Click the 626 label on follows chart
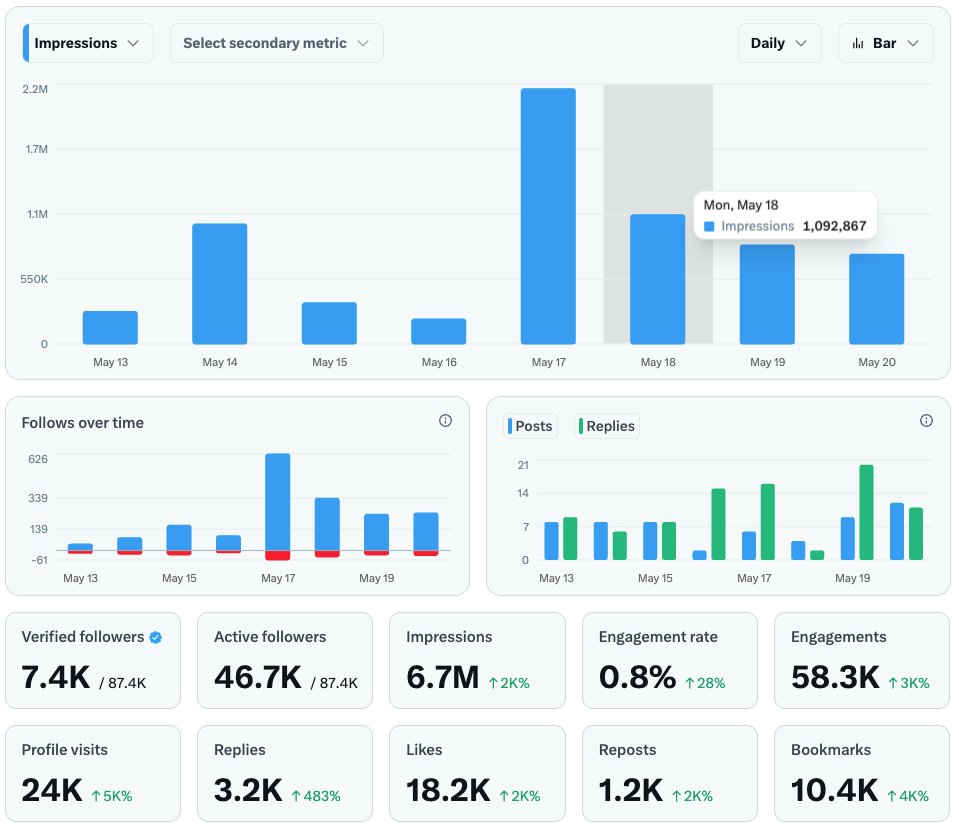The height and width of the screenshot is (830, 959). [38, 459]
